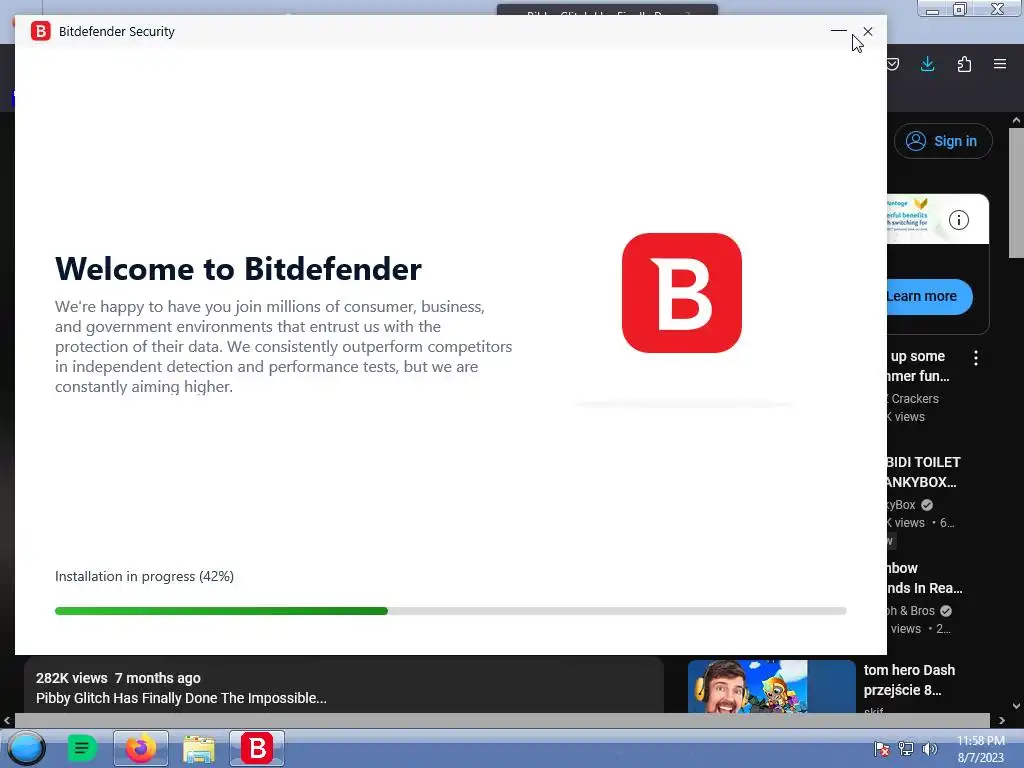Click 'Pibby Glitch Has Finally Done The Impossible' description
The height and width of the screenshot is (768, 1024).
(x=181, y=698)
